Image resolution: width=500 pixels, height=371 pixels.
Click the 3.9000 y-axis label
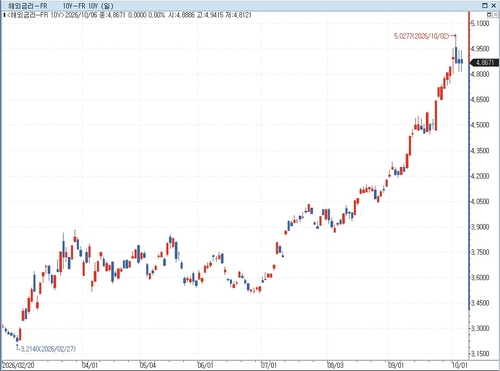point(480,227)
